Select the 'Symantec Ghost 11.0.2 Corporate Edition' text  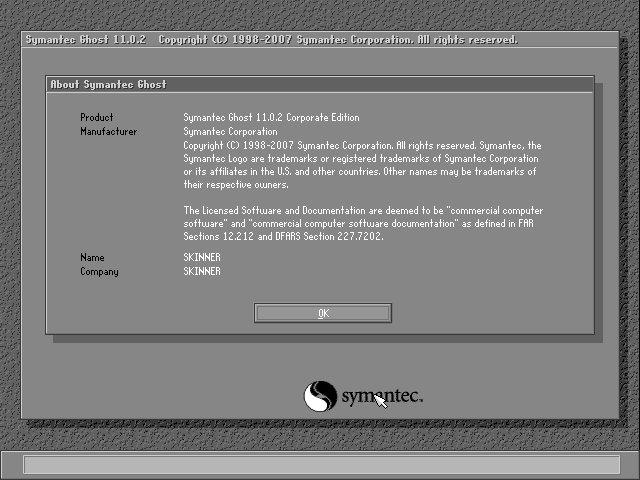point(271,118)
